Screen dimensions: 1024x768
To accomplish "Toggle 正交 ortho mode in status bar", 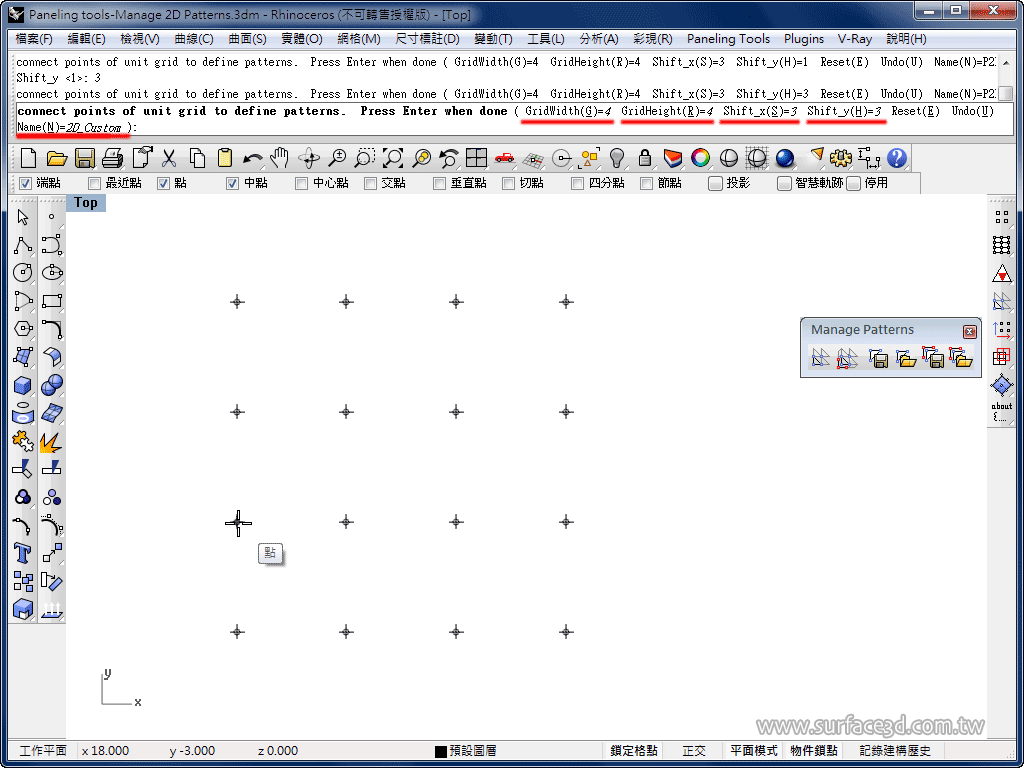I will point(694,751).
